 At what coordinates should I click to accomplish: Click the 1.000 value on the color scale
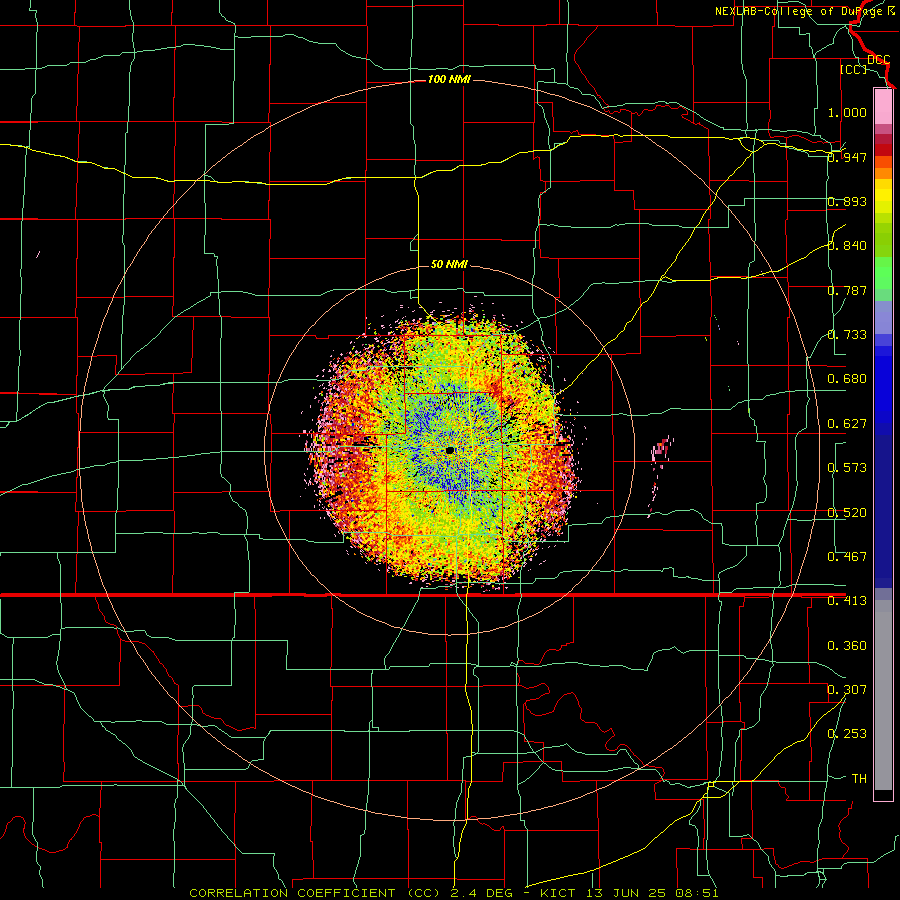click(847, 112)
